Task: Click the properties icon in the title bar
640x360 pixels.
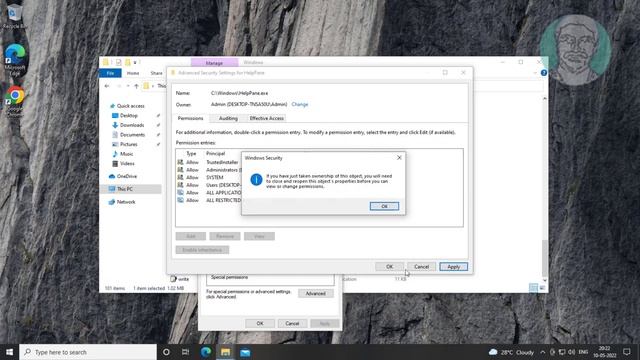Action: (x=118, y=62)
